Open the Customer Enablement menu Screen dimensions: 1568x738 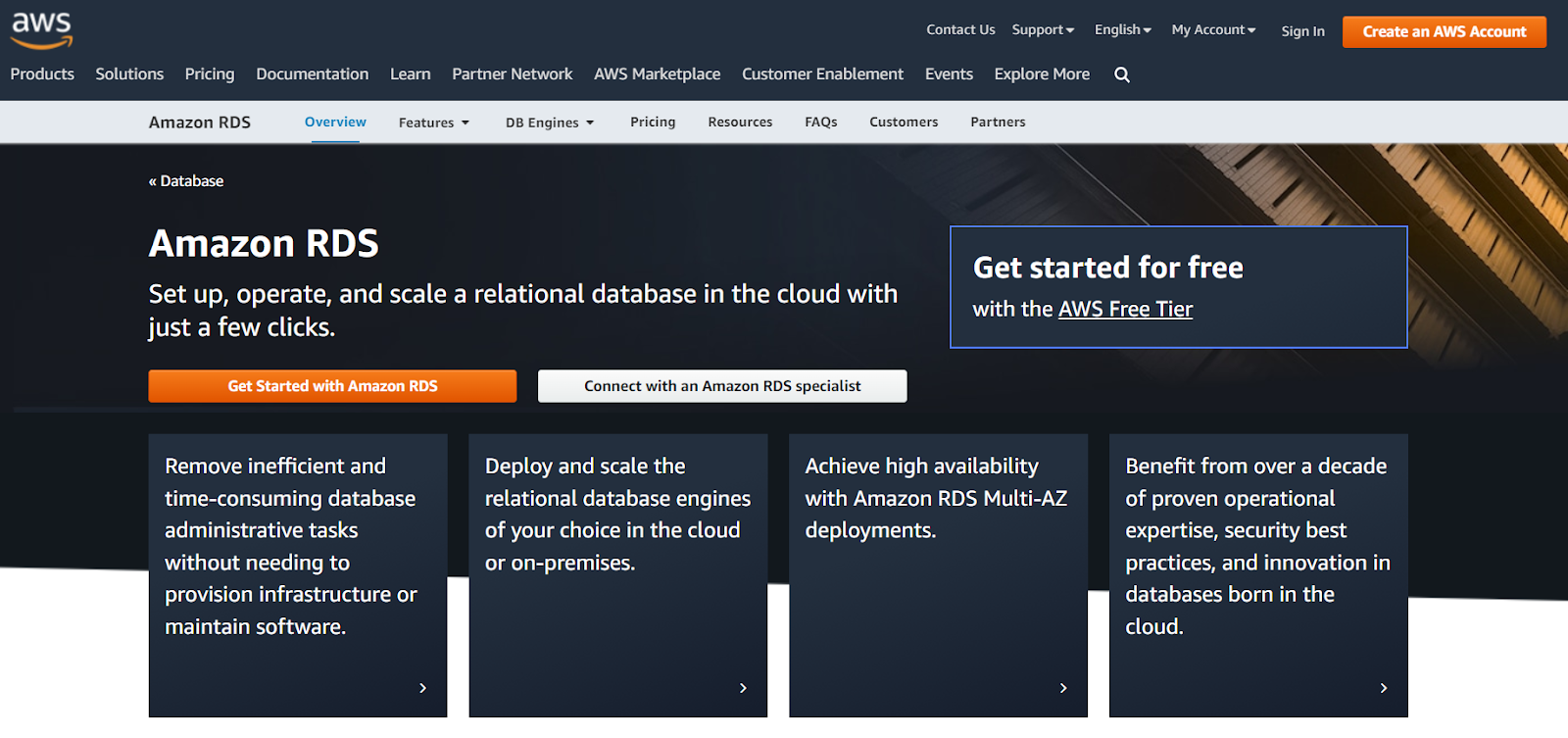[823, 74]
